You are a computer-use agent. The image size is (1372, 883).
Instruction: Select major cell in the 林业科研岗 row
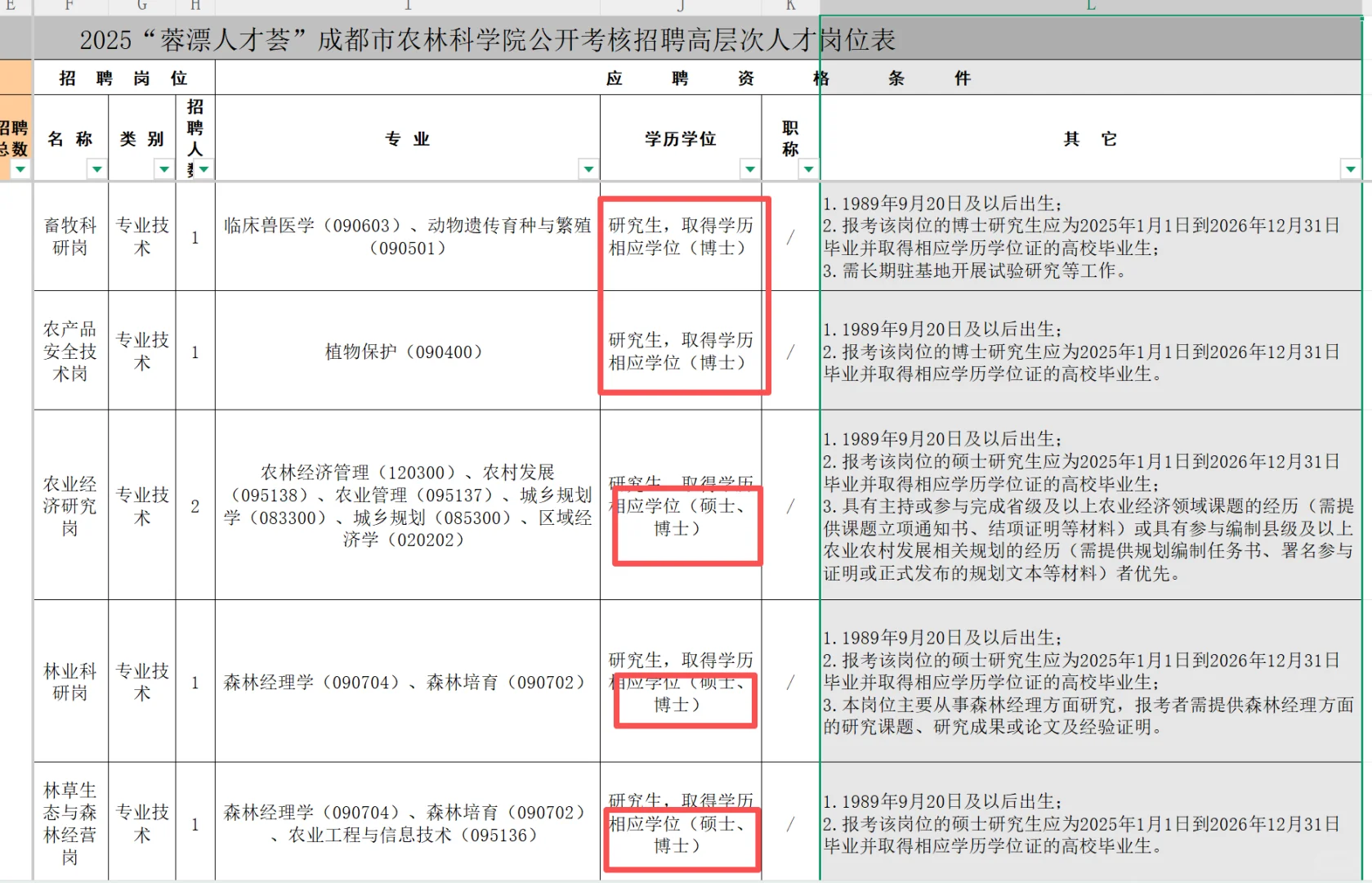click(x=408, y=682)
